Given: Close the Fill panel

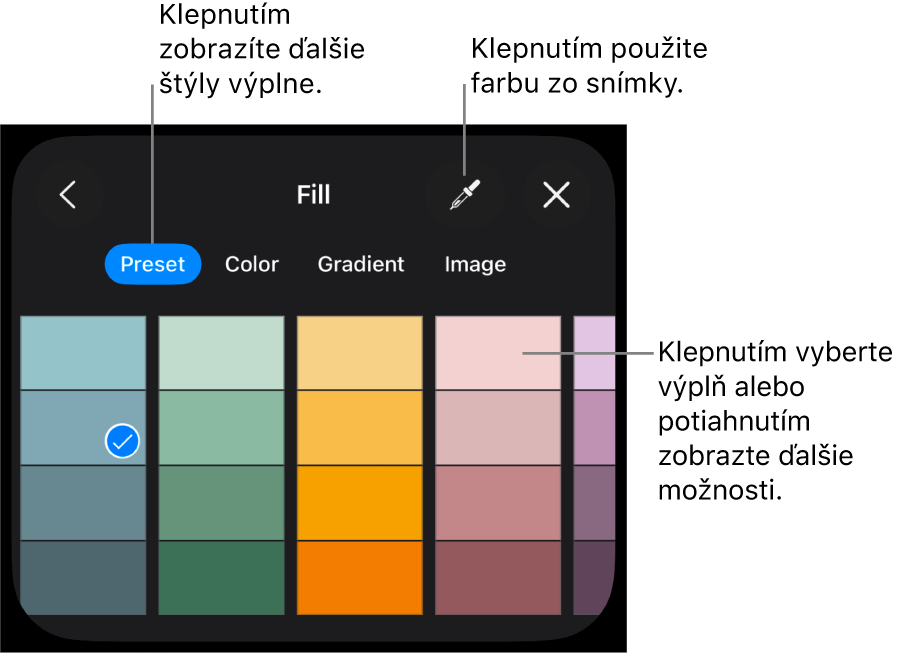Looking at the screenshot, I should point(556,195).
